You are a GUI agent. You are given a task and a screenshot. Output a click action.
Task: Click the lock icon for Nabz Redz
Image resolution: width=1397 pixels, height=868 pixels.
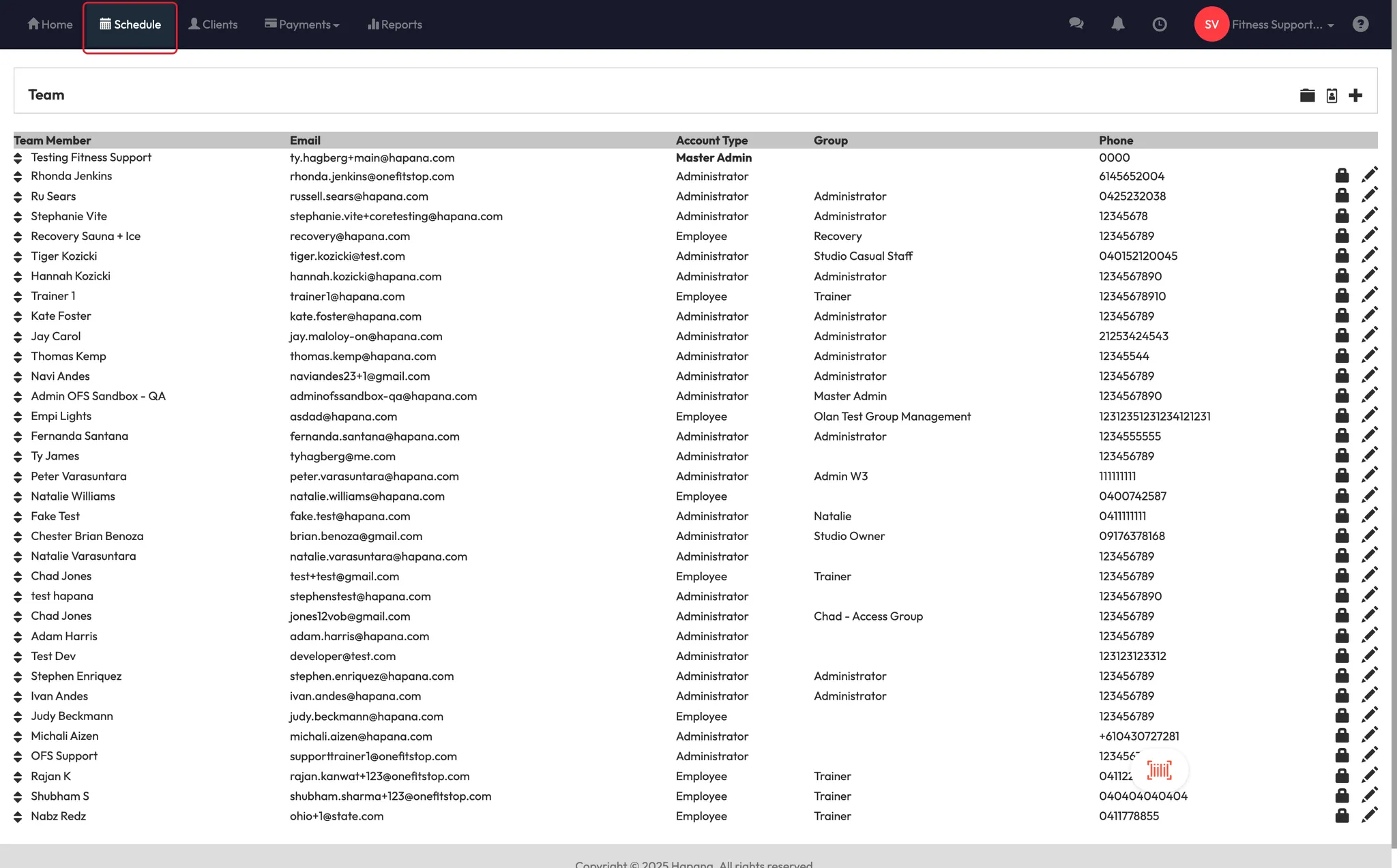click(x=1342, y=815)
